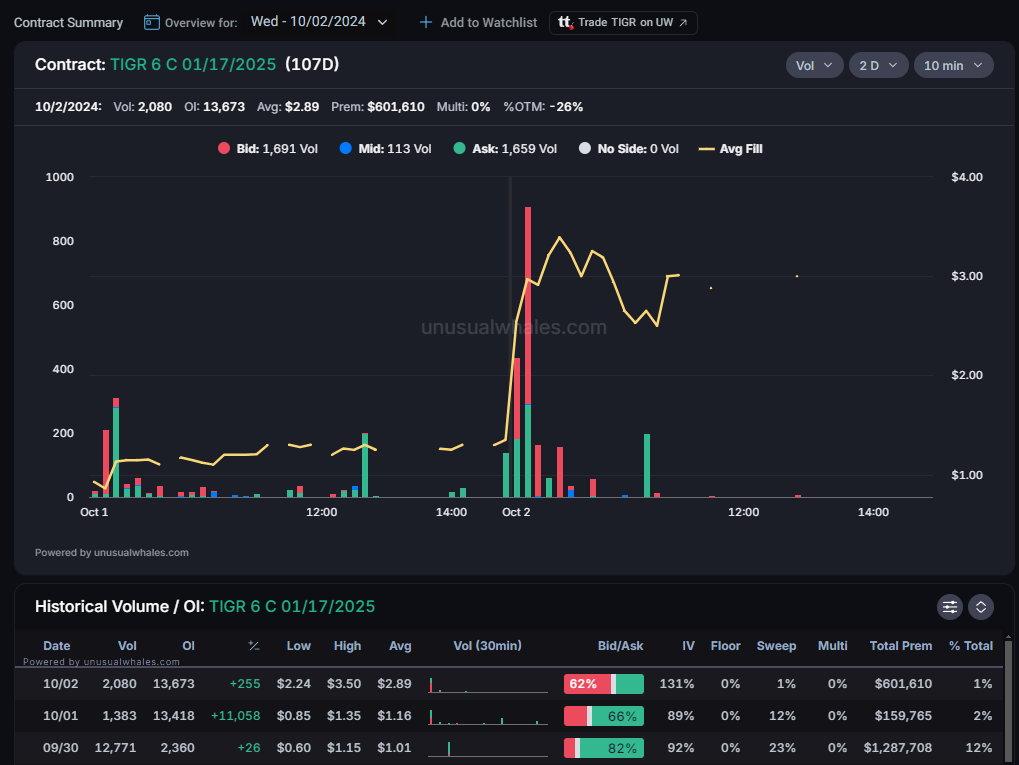Click the +11,058 OI change value

click(235, 716)
